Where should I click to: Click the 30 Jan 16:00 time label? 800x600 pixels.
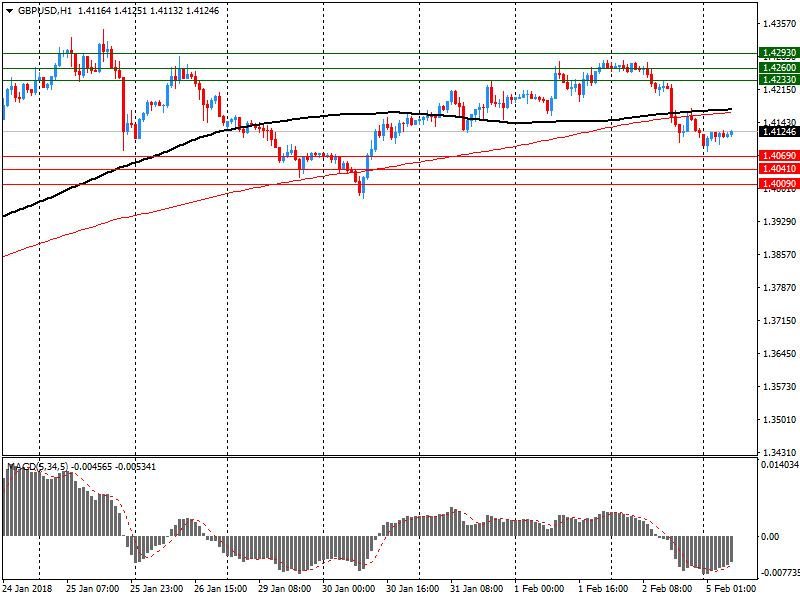412,589
